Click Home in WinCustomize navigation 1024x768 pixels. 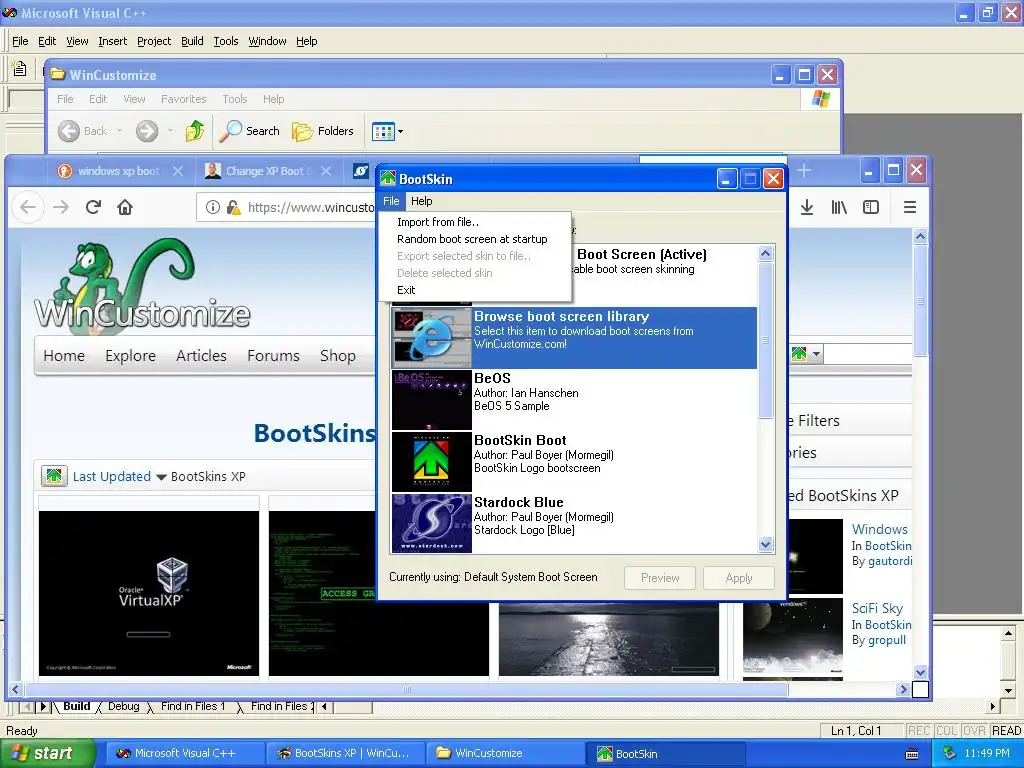click(64, 356)
